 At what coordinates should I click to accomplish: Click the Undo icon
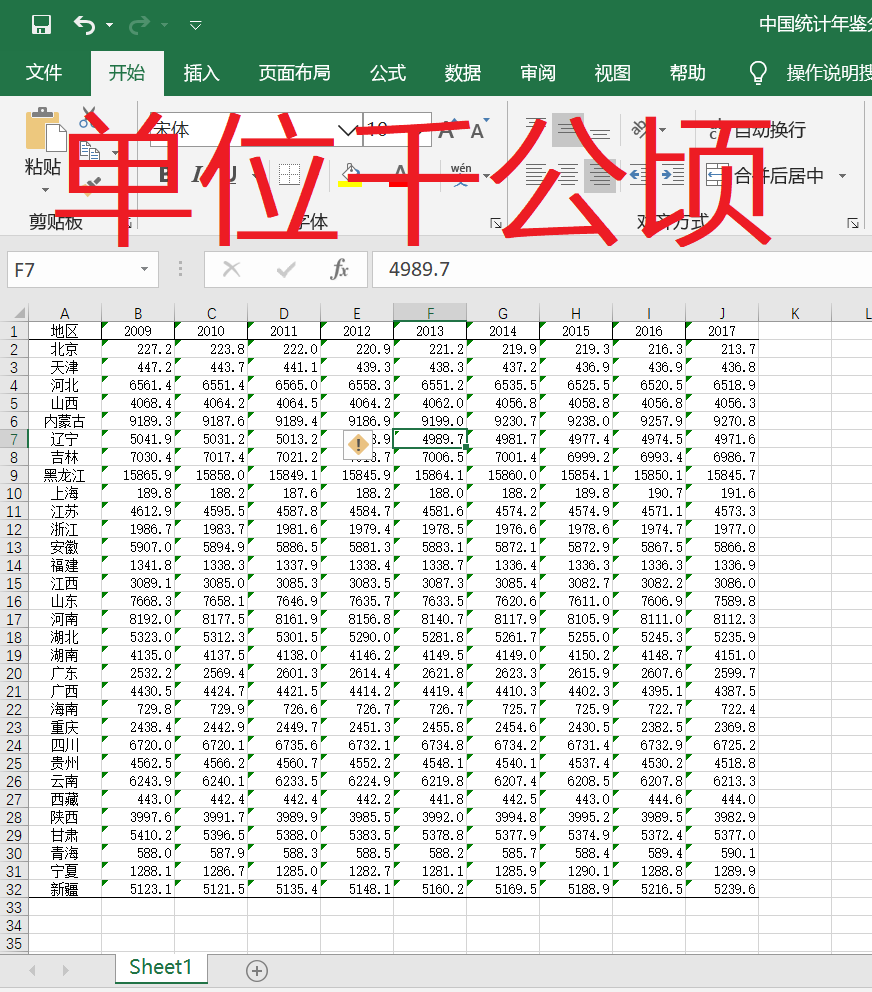coord(84,23)
